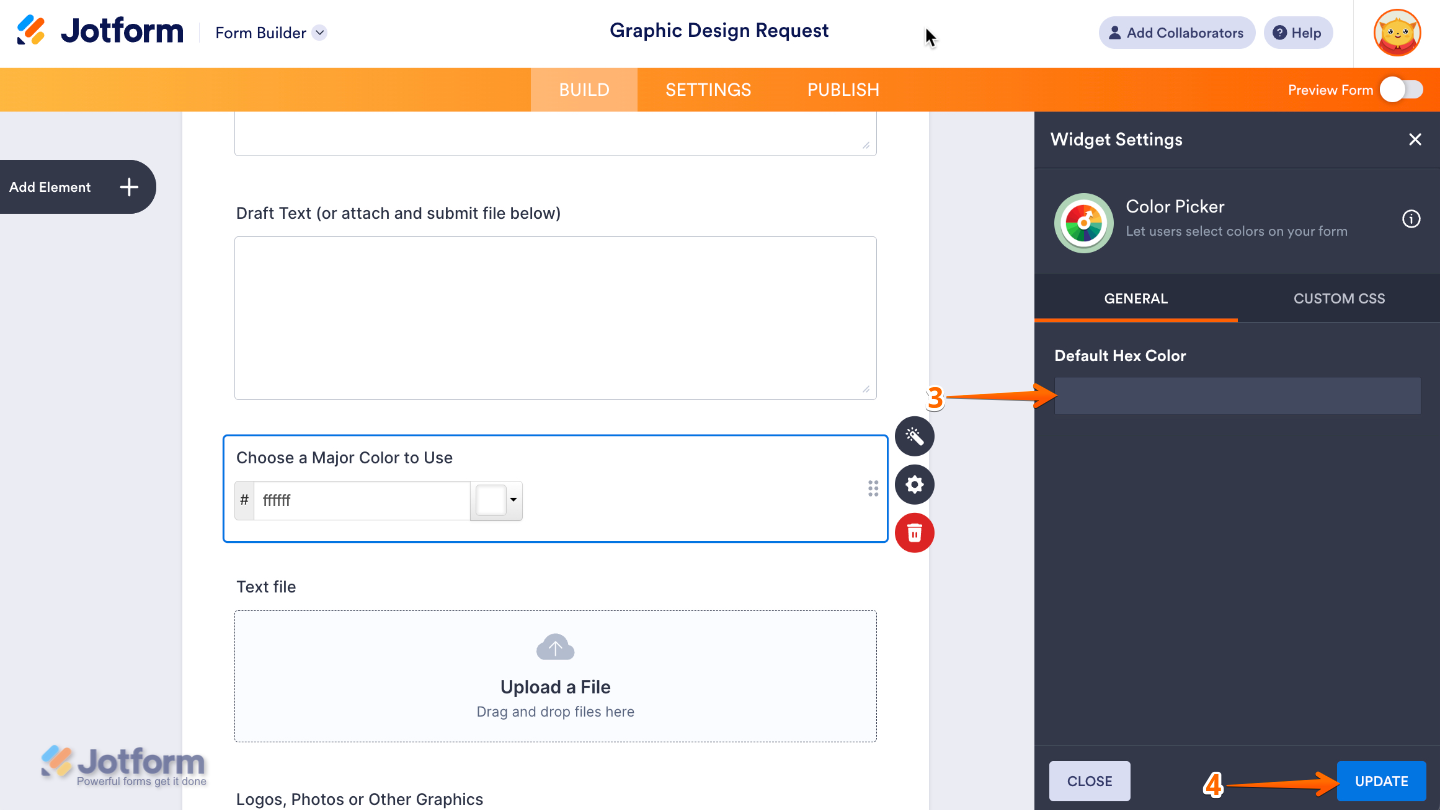The width and height of the screenshot is (1440, 810).
Task: Click the upload cloud icon in Text file
Action: tap(555, 646)
